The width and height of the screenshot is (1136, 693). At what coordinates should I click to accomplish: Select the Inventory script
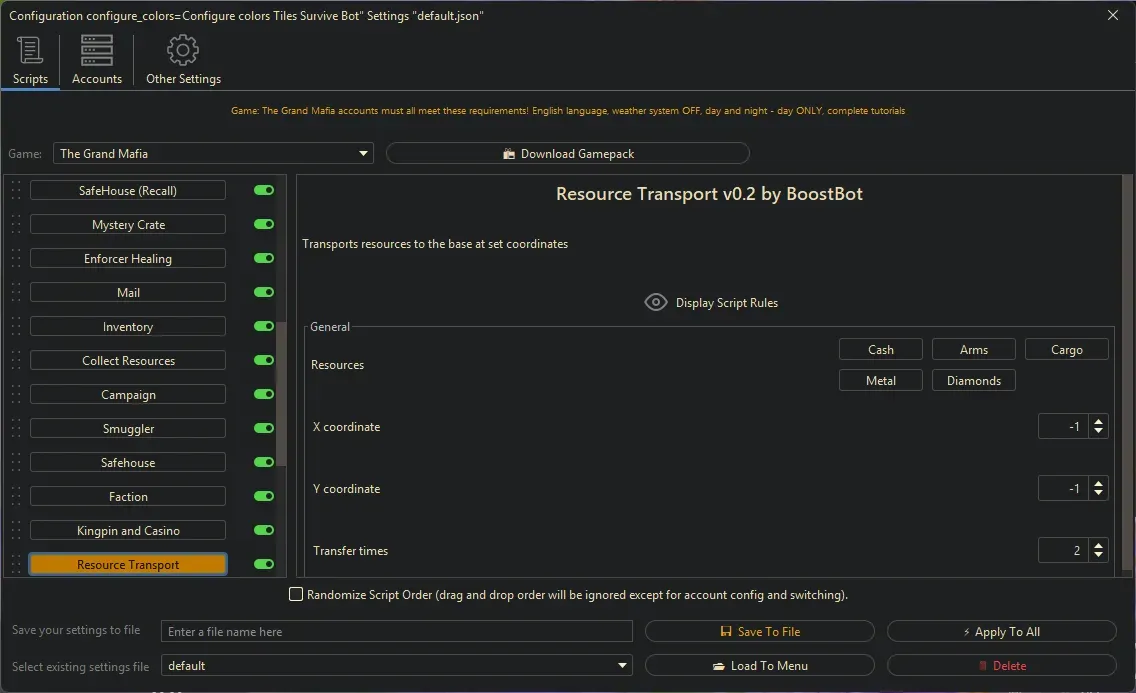click(128, 327)
